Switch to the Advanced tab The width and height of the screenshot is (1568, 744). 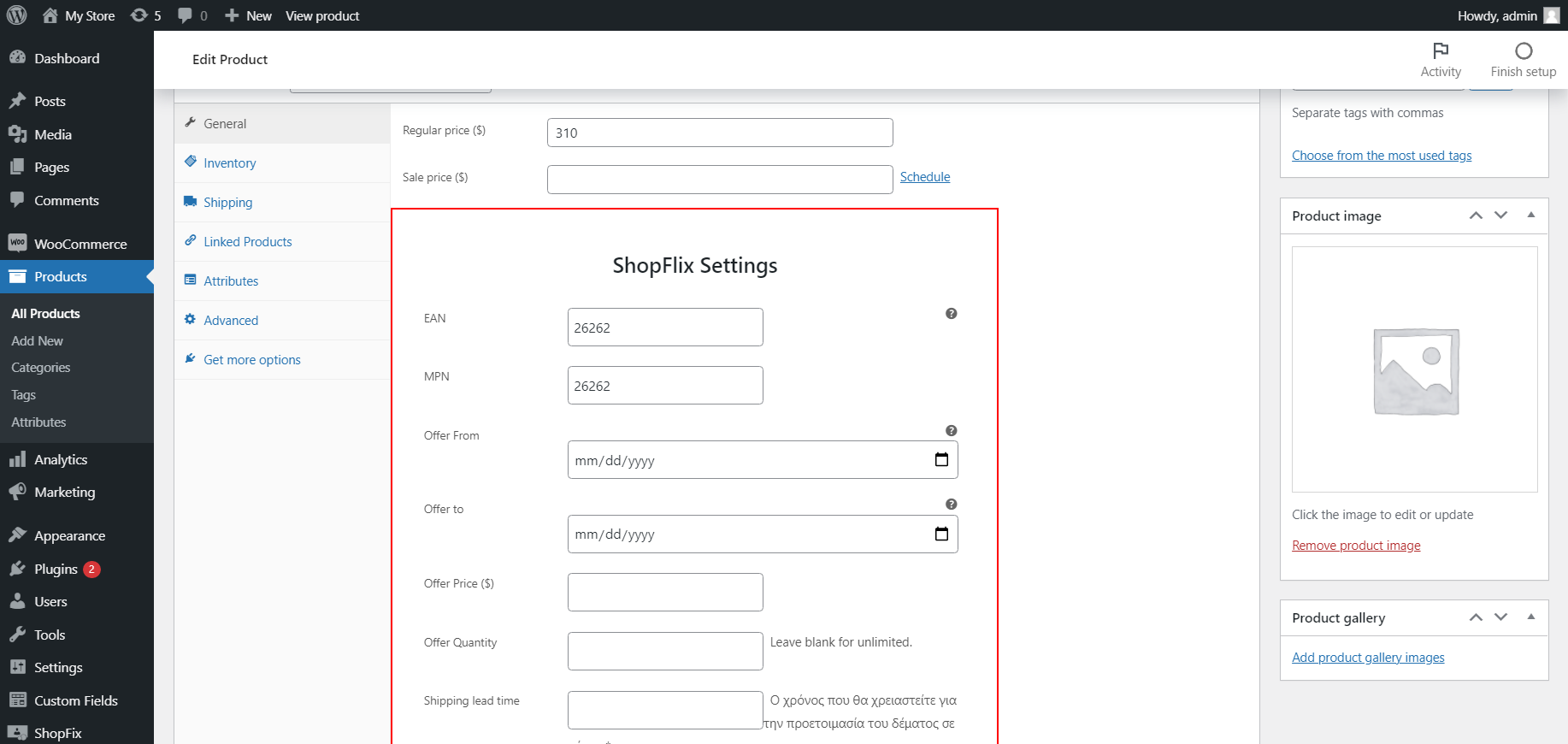point(282,321)
